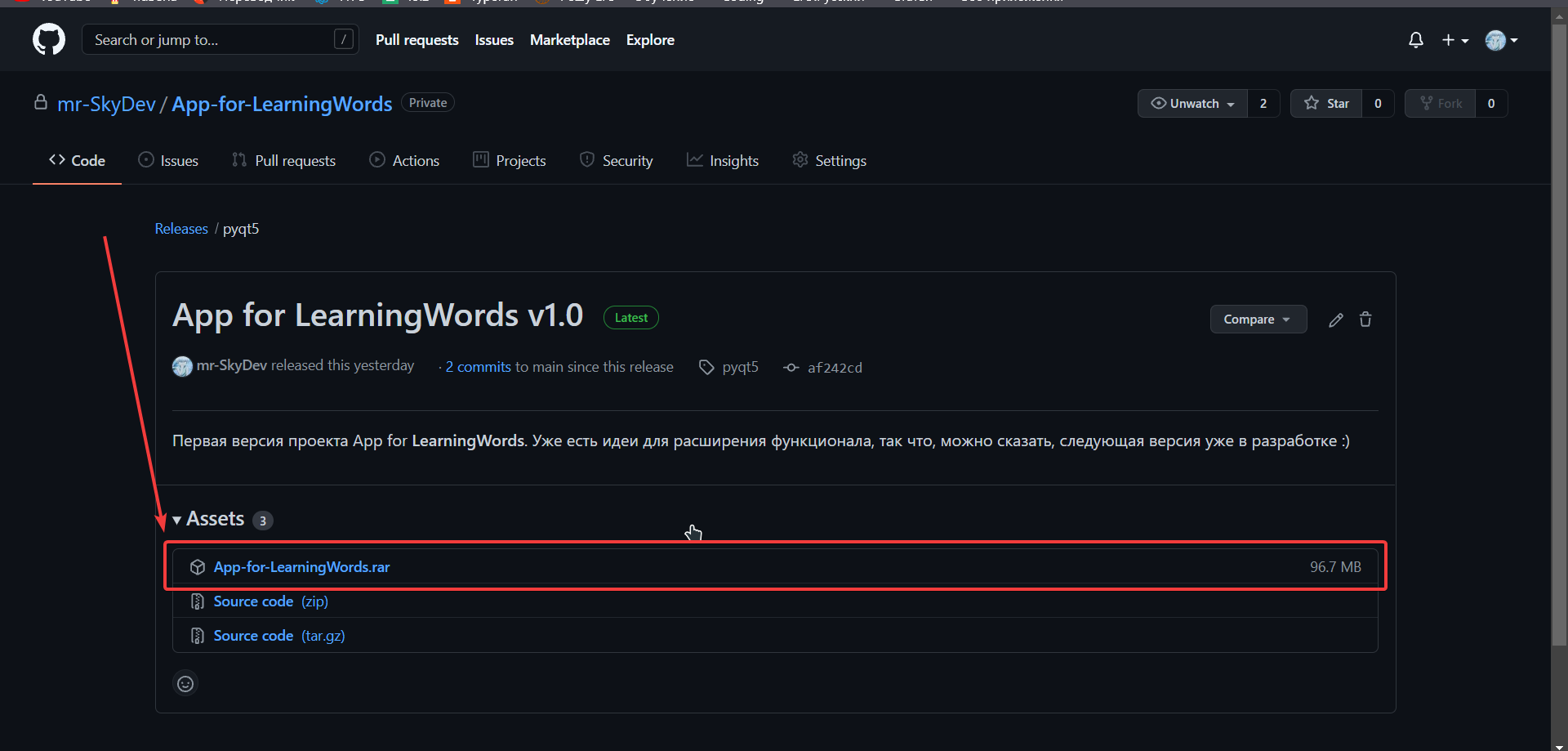View the watchers count 2
This screenshot has height=751, width=1568.
[1263, 103]
